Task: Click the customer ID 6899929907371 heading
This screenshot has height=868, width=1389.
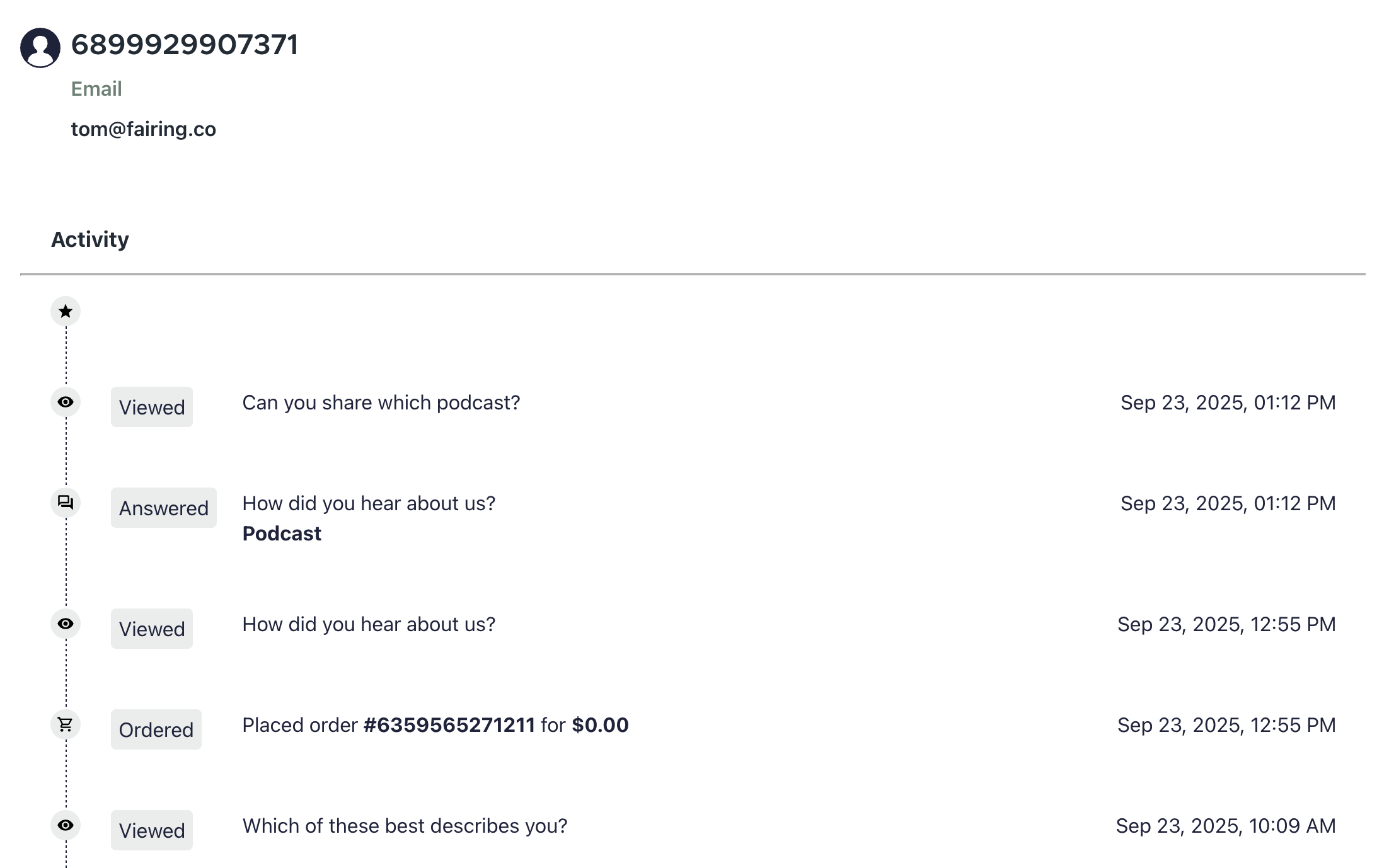Action: coord(184,45)
